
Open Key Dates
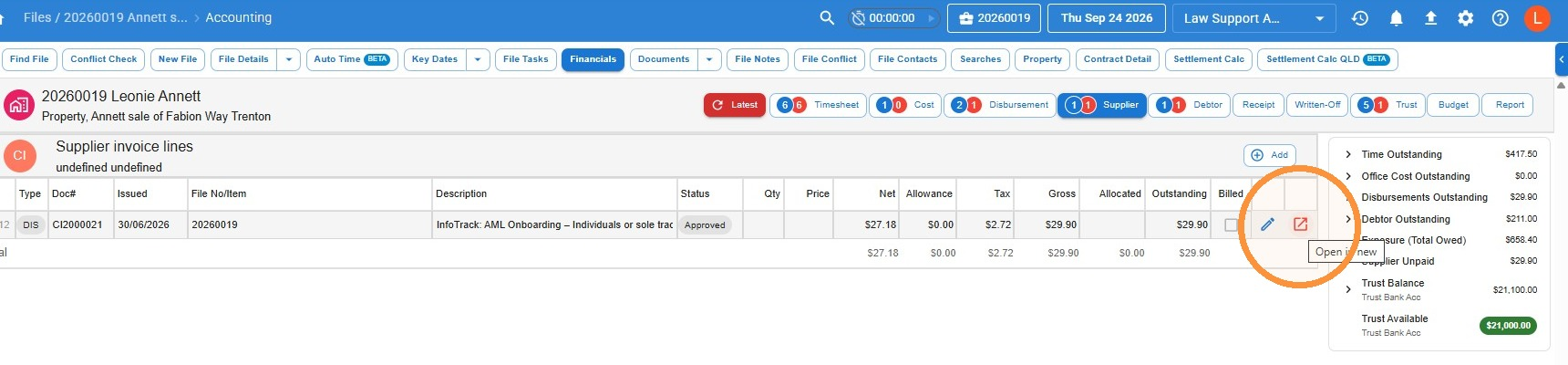(435, 59)
